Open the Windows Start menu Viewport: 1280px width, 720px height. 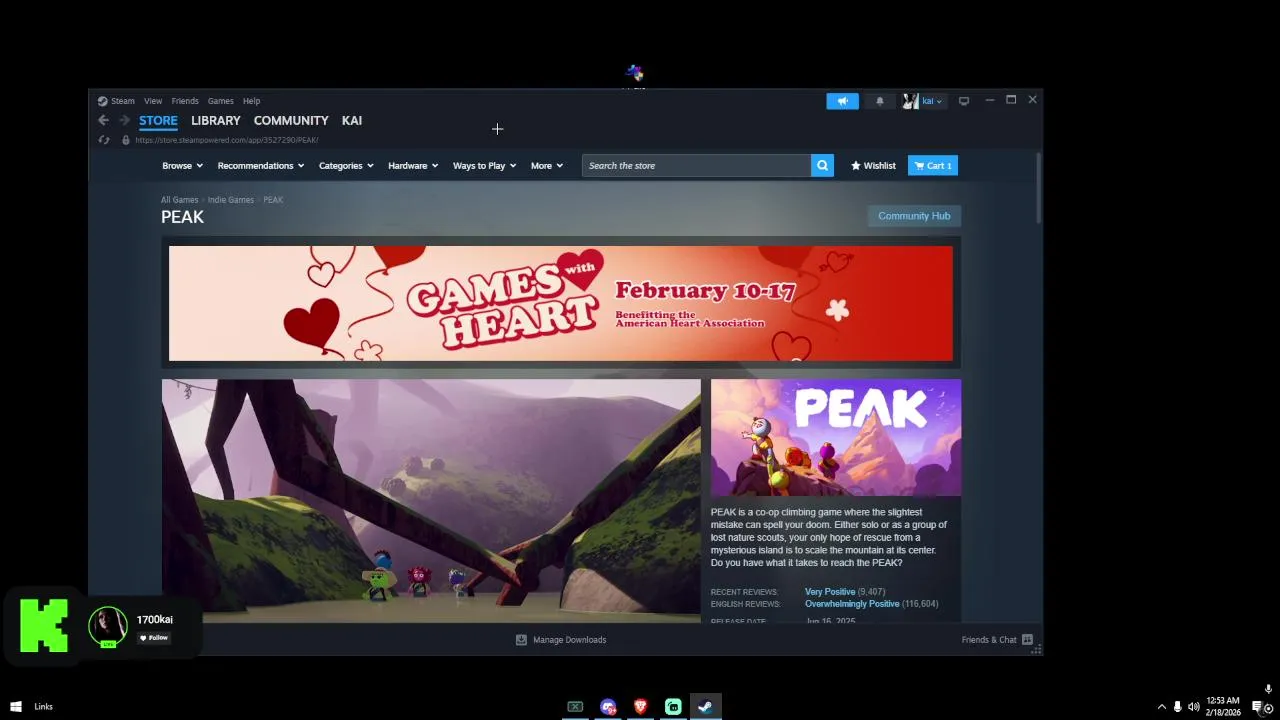16,707
